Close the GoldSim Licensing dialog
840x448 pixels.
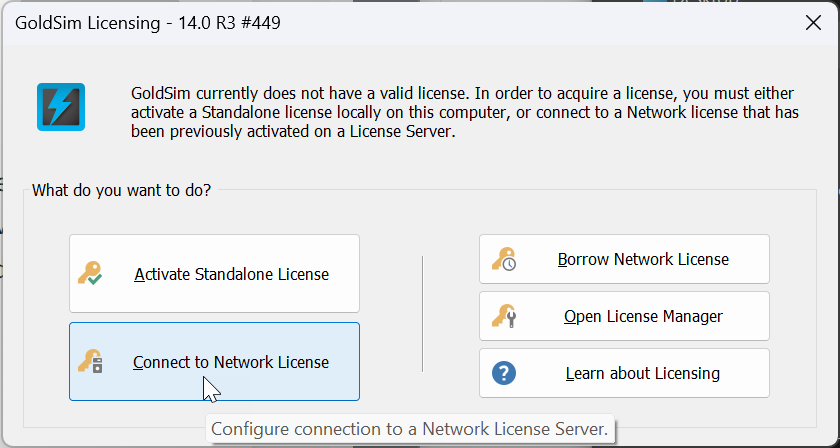(813, 23)
